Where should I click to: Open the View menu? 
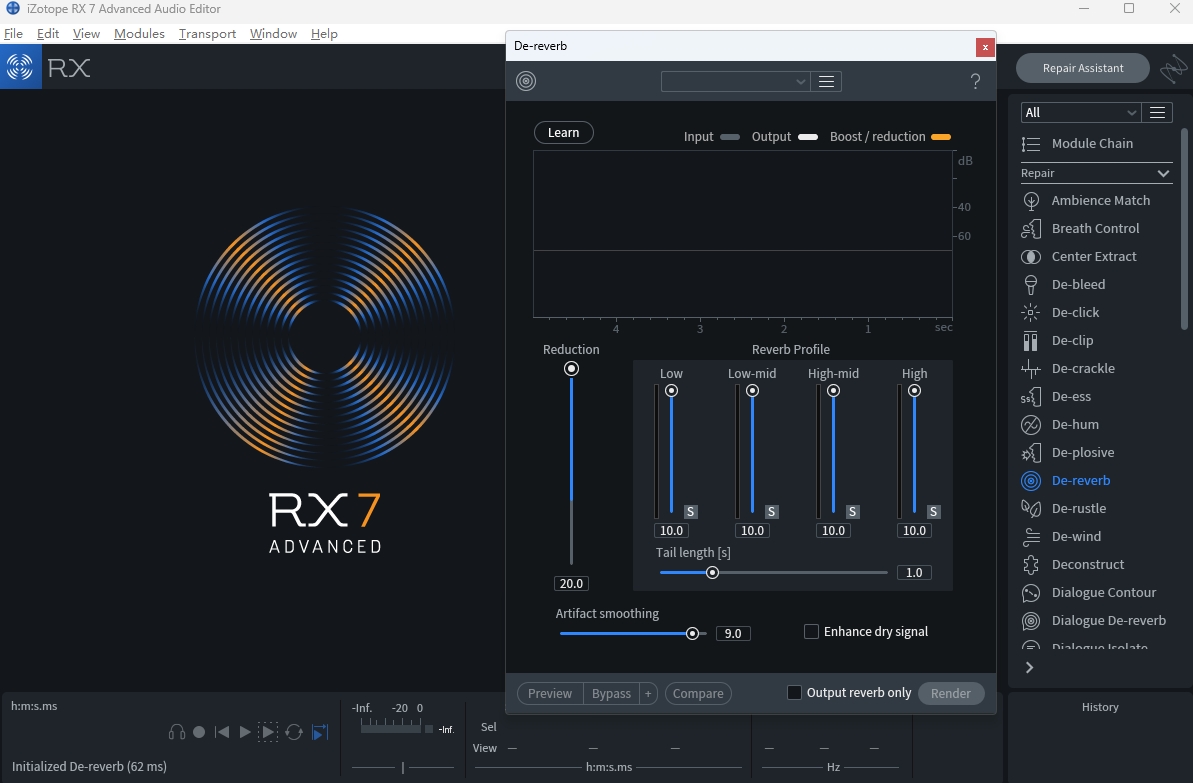point(86,33)
